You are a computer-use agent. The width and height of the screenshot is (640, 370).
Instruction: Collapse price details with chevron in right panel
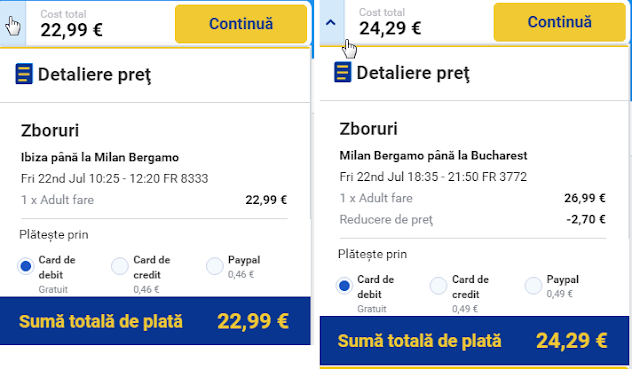(x=331, y=22)
